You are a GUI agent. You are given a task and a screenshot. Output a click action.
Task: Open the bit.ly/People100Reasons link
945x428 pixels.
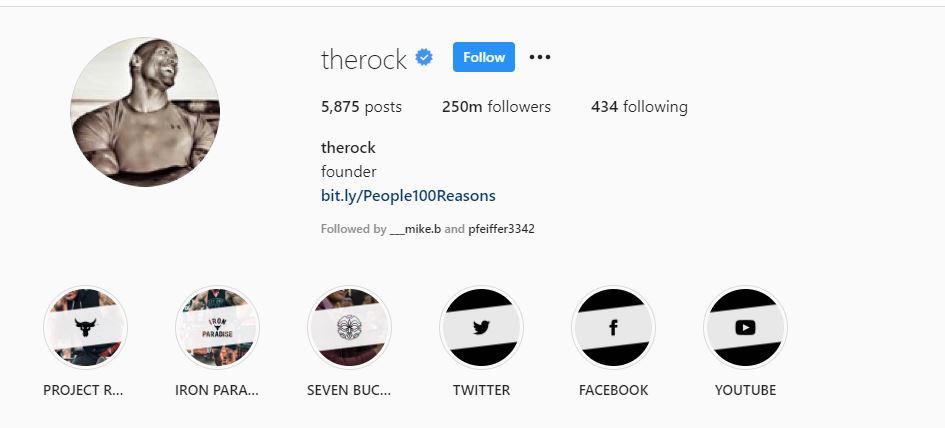(408, 196)
